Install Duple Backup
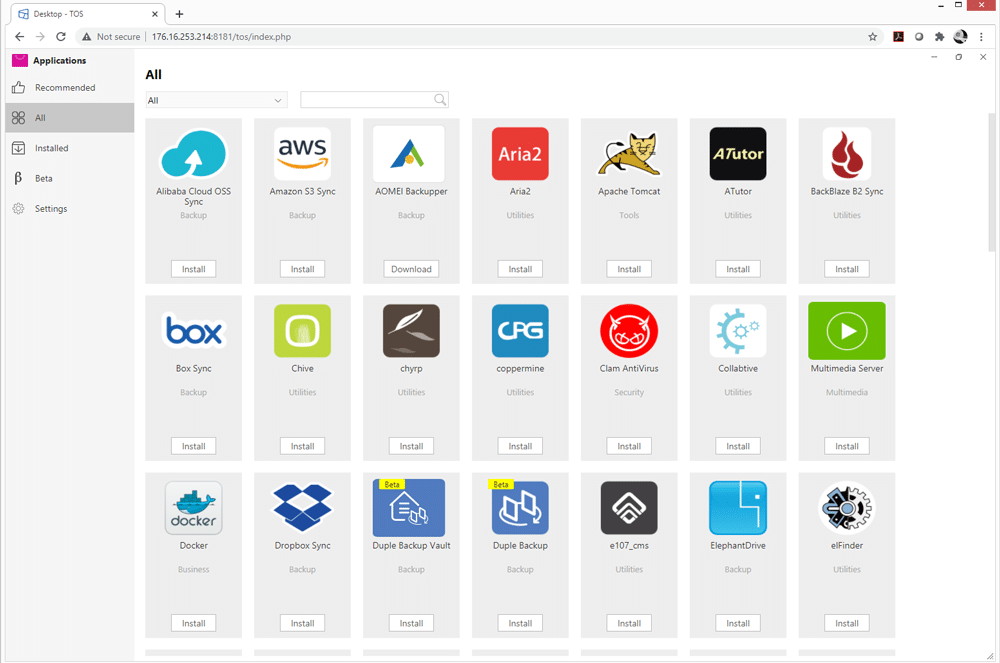The width and height of the screenshot is (1000, 663). (520, 623)
